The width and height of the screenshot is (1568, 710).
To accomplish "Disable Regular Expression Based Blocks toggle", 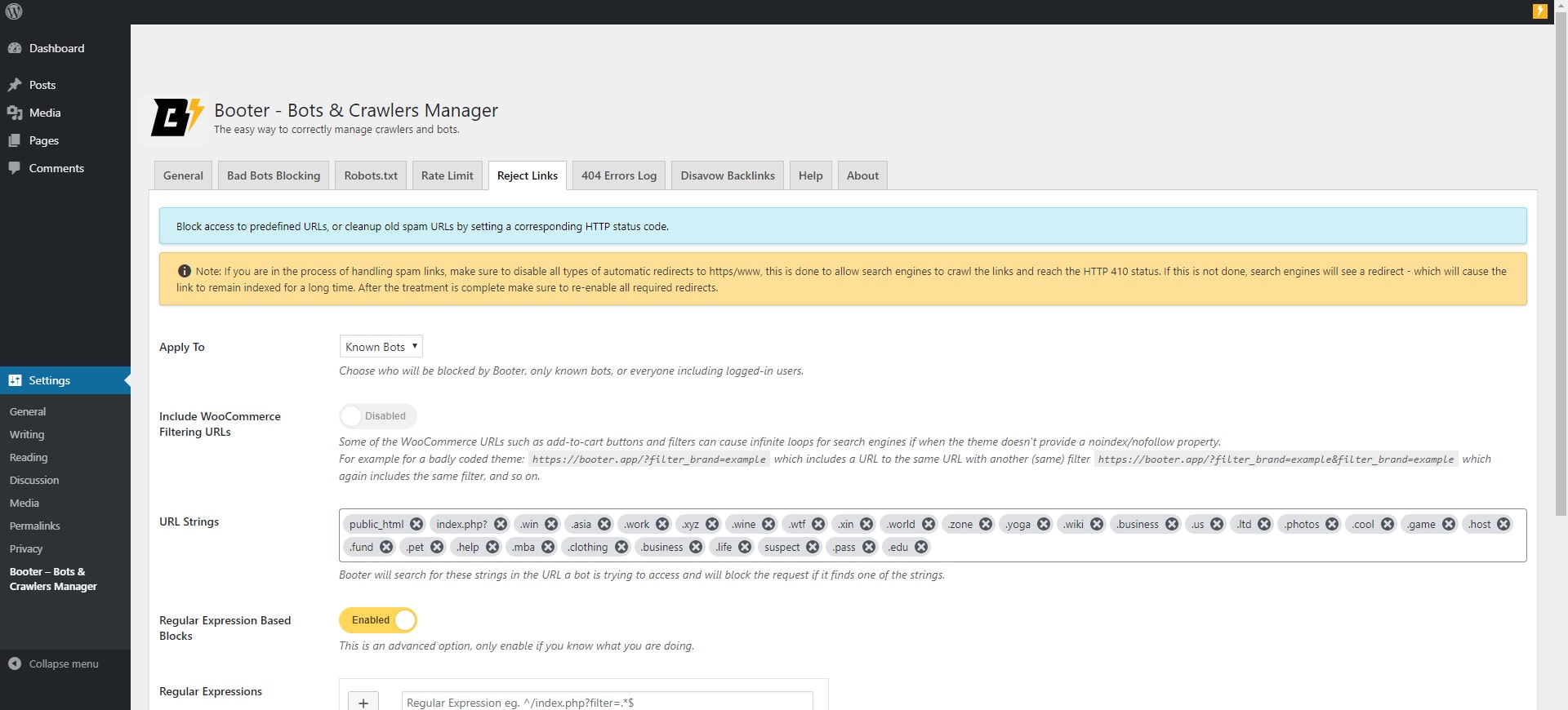I will pyautogui.click(x=378, y=620).
